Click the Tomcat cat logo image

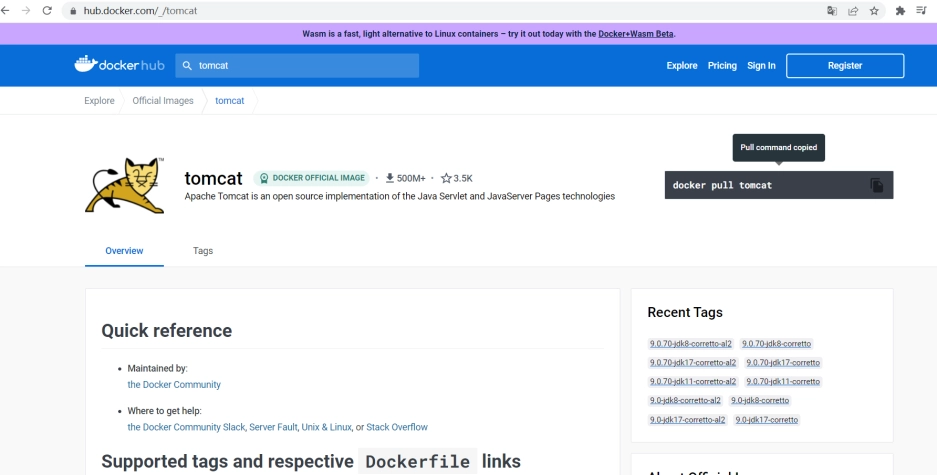[124, 186]
